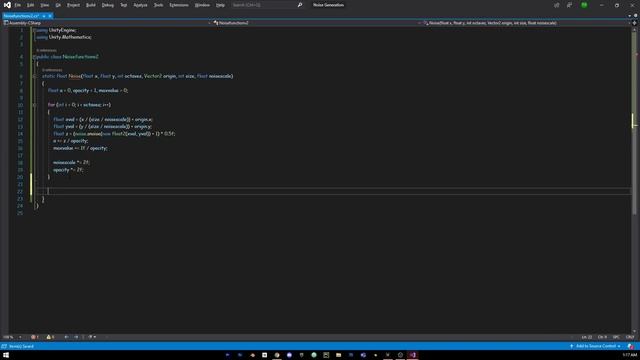Click the references CodeLens above class
This screenshot has width=640, height=360.
tap(47, 51)
